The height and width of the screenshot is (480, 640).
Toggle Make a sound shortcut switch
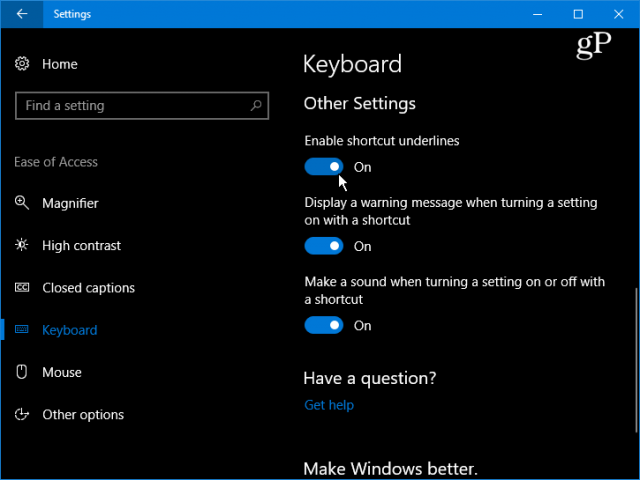[324, 325]
